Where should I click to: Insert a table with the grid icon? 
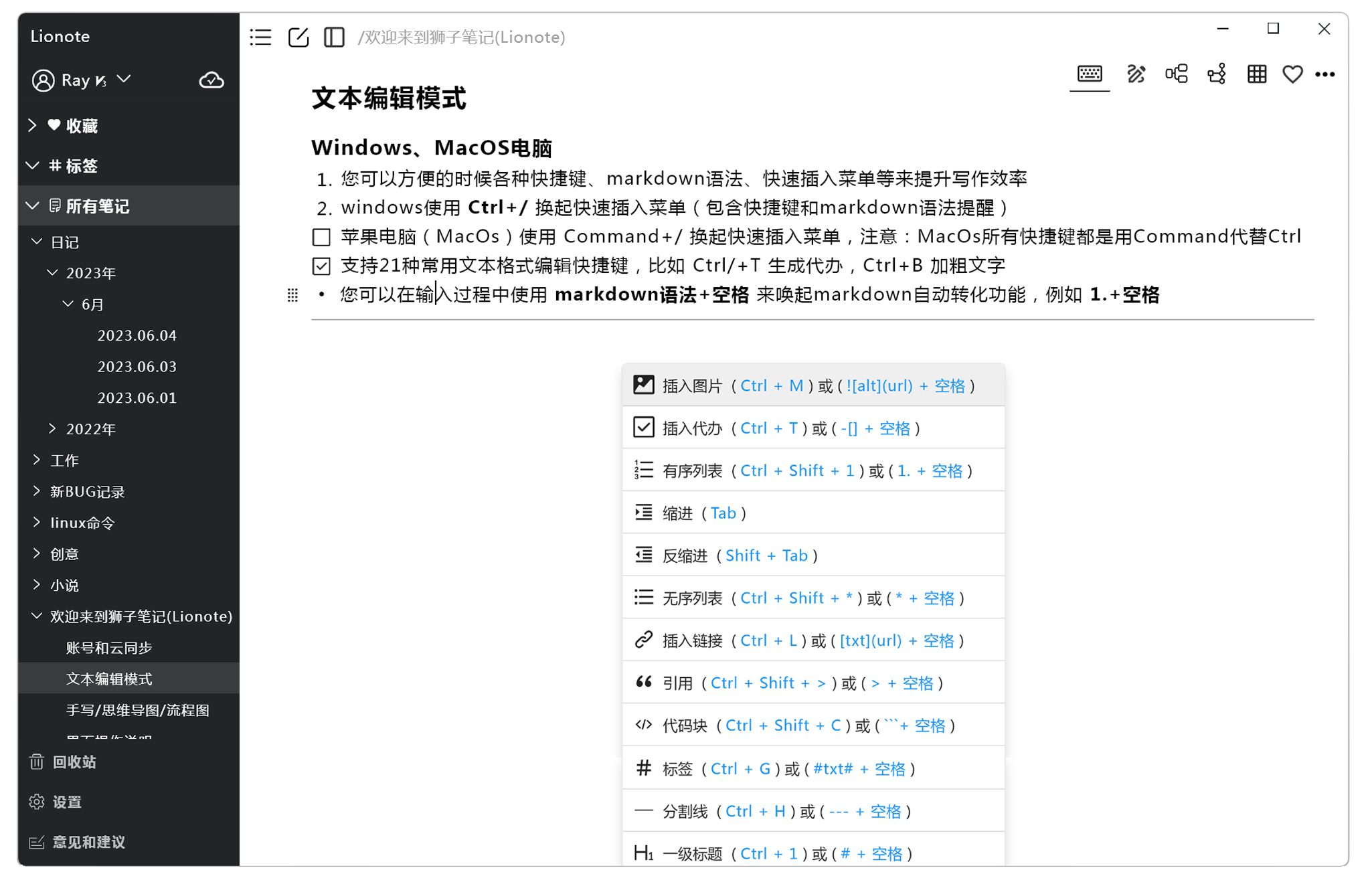click(1257, 74)
